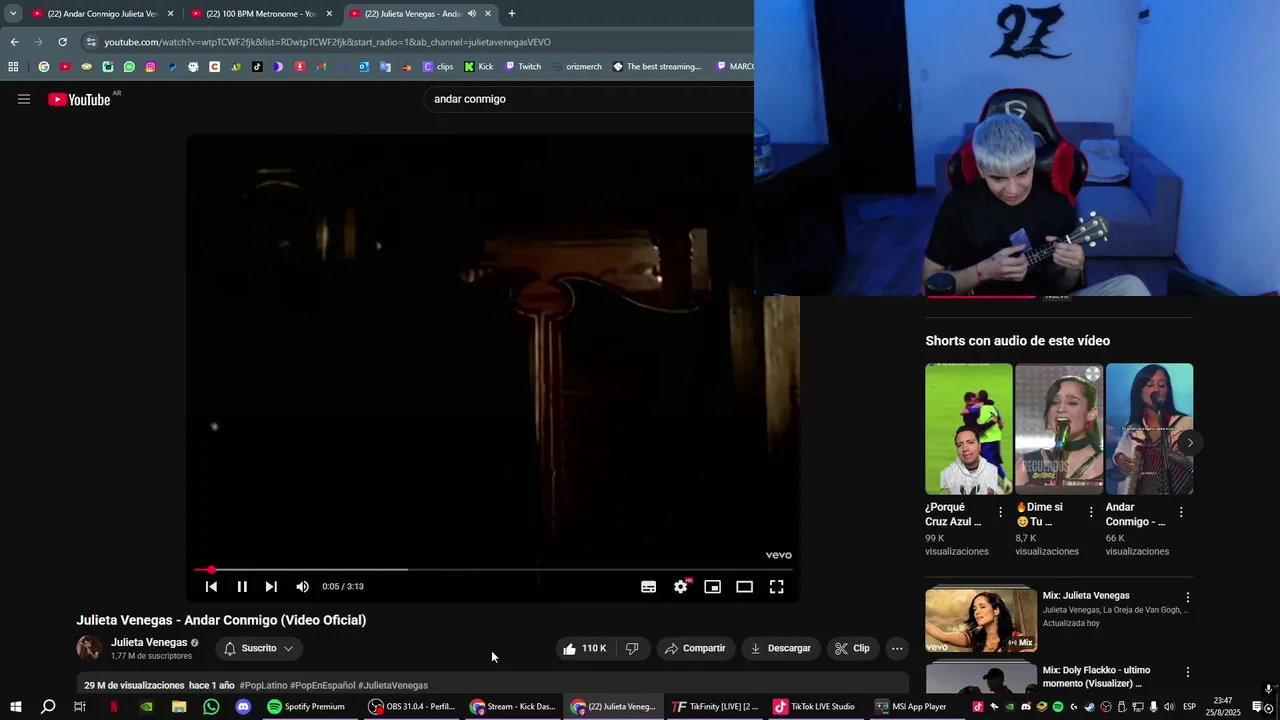Image resolution: width=1280 pixels, height=720 pixels.
Task: Open options for the '¿Porqué Cruz Azul' short
Action: 1000,512
